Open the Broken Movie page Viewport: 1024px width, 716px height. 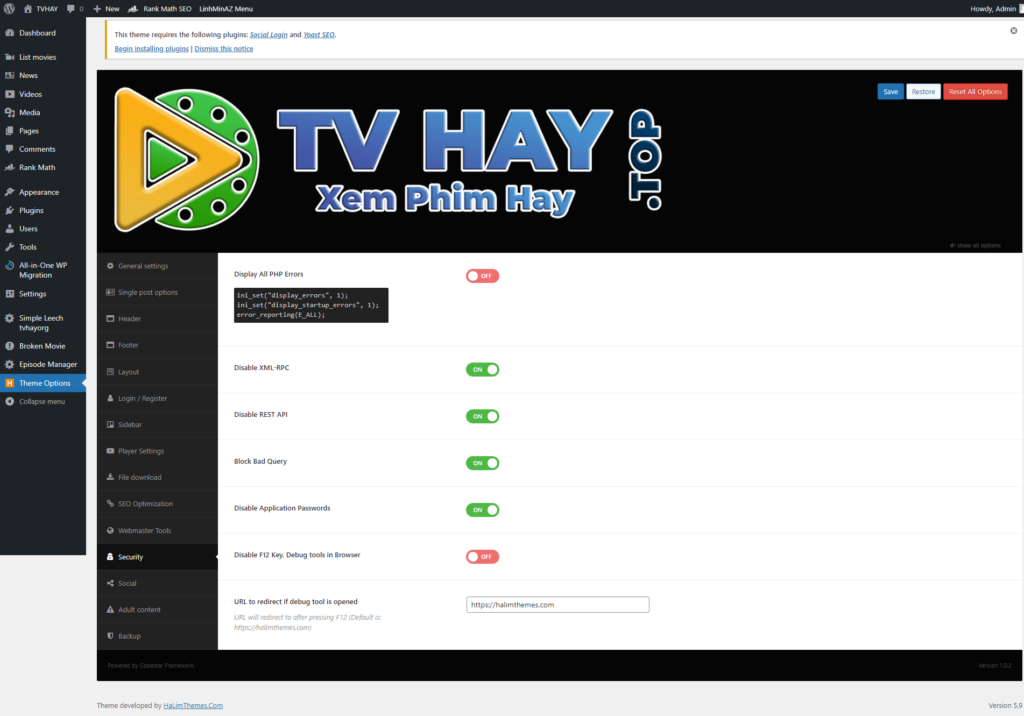(43, 346)
